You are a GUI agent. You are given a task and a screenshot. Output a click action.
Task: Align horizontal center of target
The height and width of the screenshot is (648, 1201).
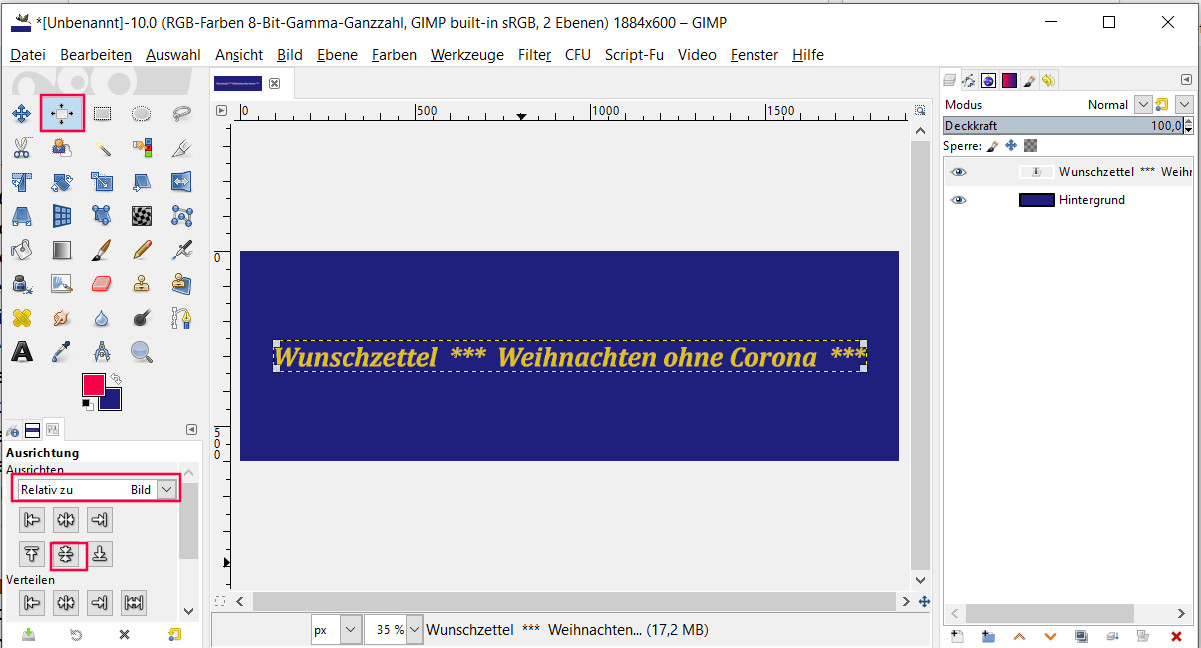66,520
